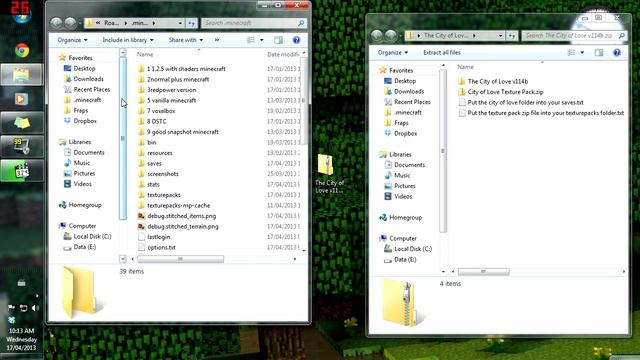Open Recent Places in City of Love sidebar
Image resolution: width=640 pixels, height=360 pixels.
click(412, 102)
